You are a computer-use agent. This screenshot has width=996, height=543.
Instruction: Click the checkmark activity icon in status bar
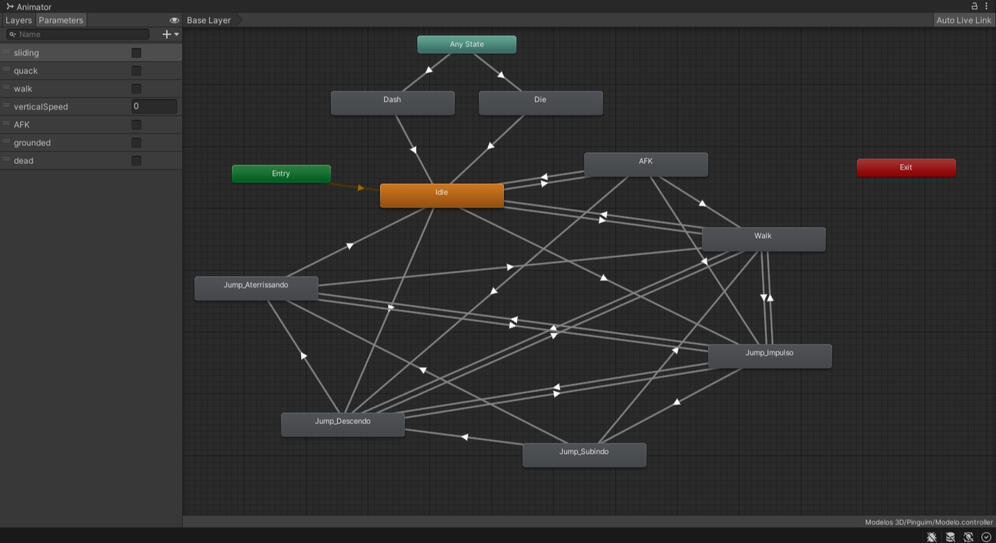click(986, 537)
